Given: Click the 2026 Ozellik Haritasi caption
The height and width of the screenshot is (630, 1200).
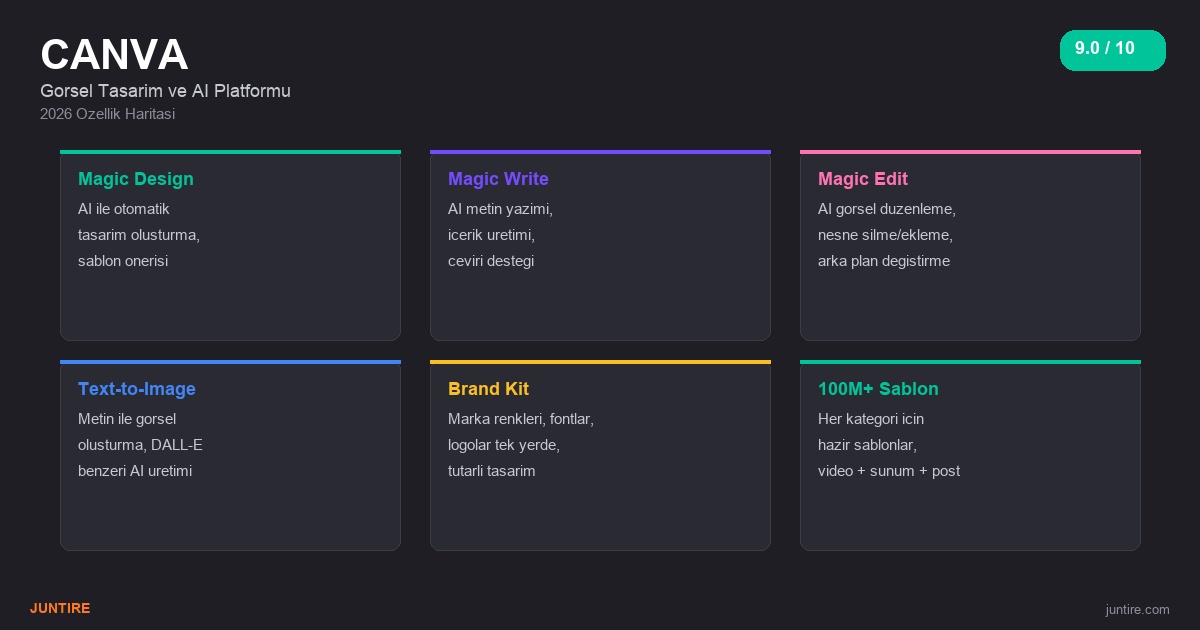Looking at the screenshot, I should (107, 114).
